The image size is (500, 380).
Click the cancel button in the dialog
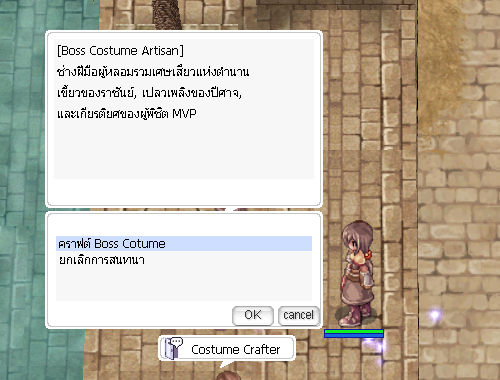click(299, 315)
